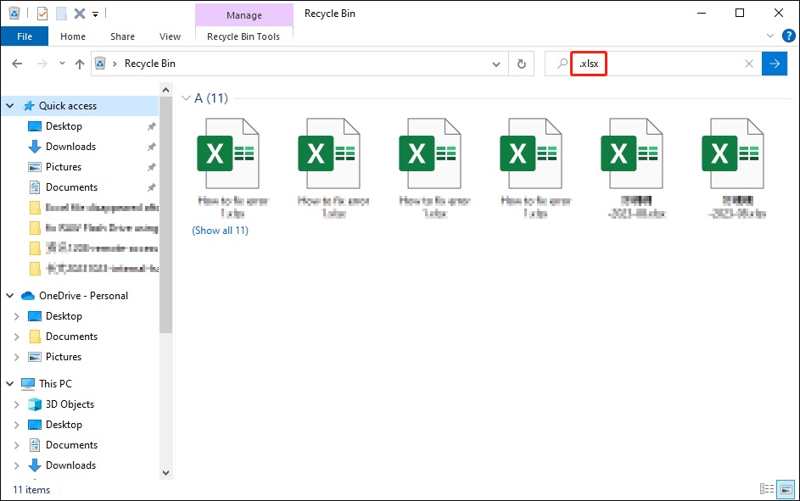Open Customize Quick Access Toolbar dropdown

pos(95,14)
